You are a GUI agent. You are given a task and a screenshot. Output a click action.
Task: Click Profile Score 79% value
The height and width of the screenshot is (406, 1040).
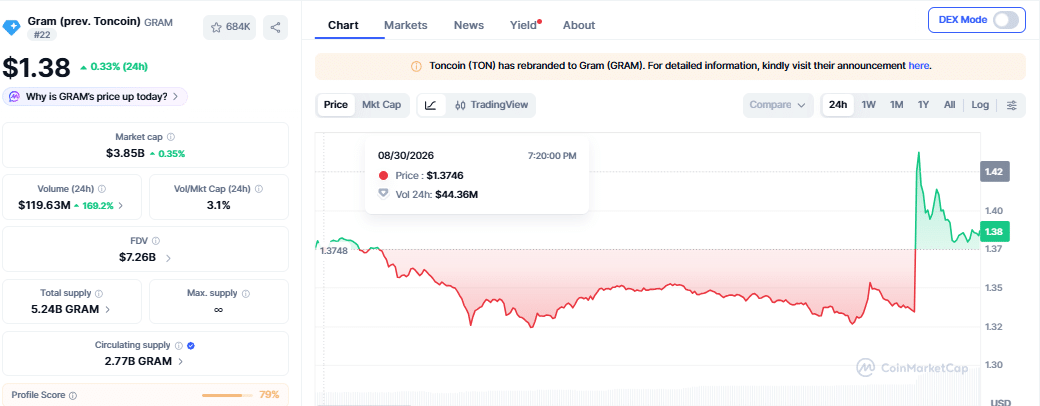tap(269, 395)
